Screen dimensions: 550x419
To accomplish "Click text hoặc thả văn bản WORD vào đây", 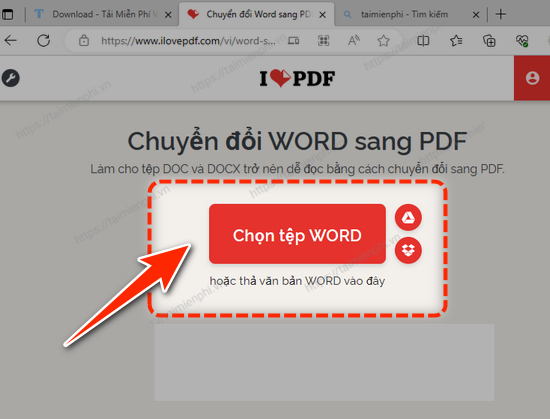I will click(x=297, y=281).
